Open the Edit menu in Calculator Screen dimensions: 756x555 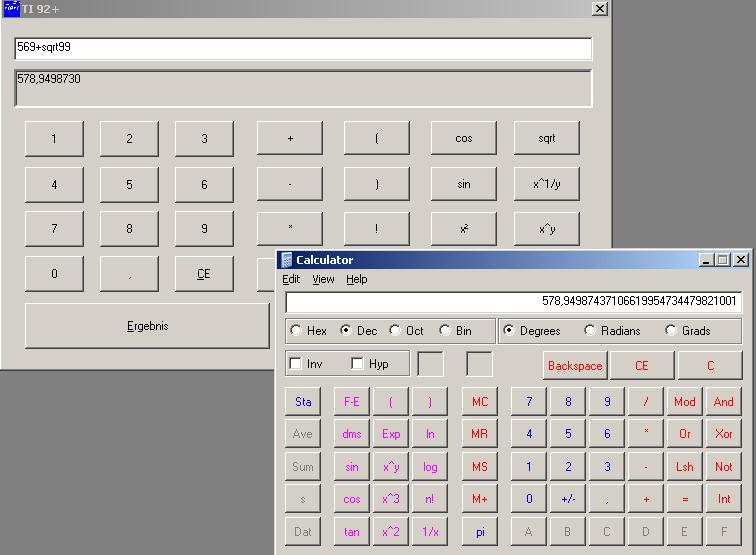(x=291, y=279)
